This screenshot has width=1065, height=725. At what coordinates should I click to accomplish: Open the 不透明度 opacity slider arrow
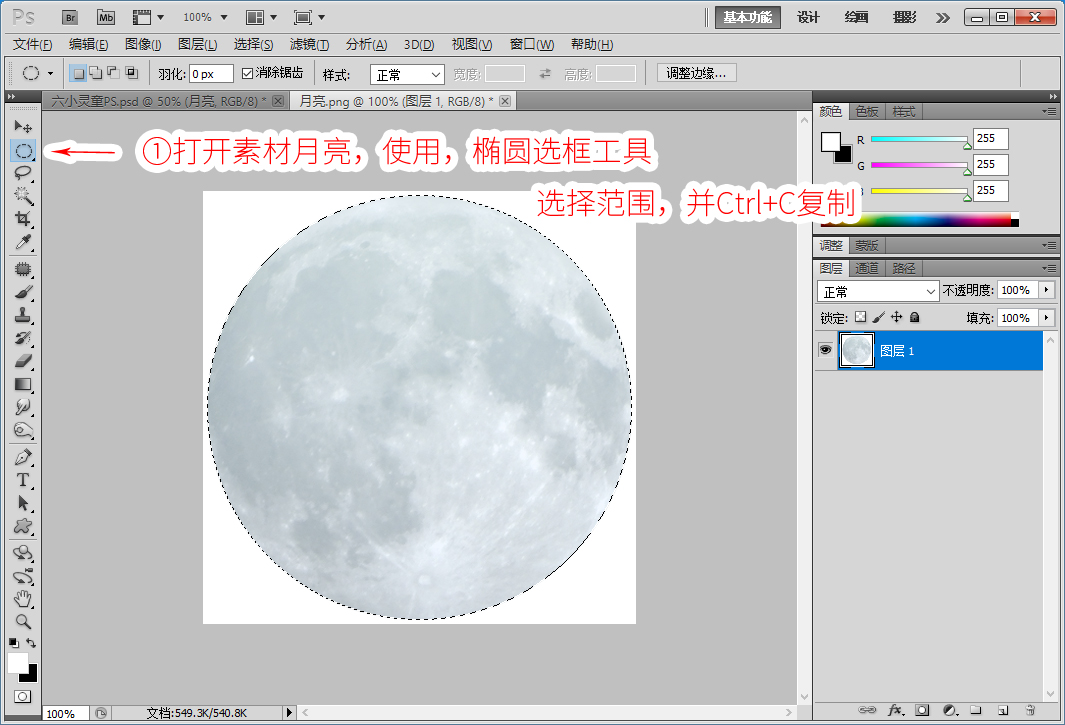point(1047,290)
